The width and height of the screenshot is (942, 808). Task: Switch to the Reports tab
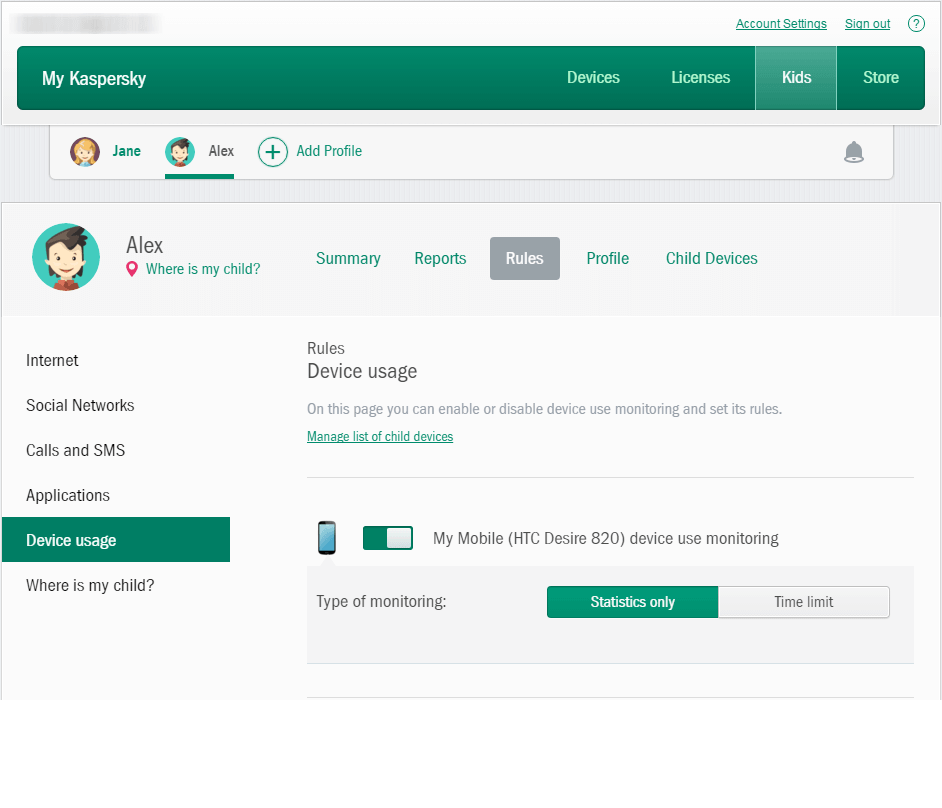pyautogui.click(x=440, y=258)
